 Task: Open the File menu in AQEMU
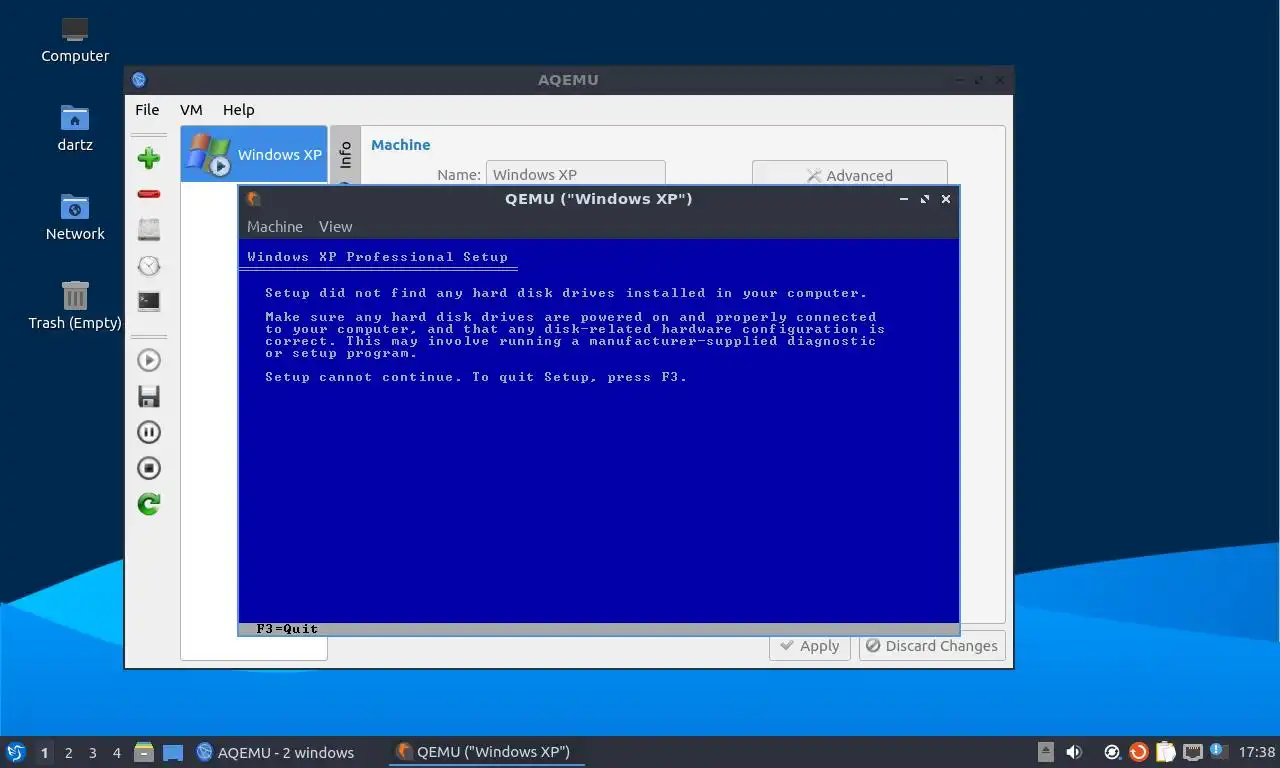[147, 110]
